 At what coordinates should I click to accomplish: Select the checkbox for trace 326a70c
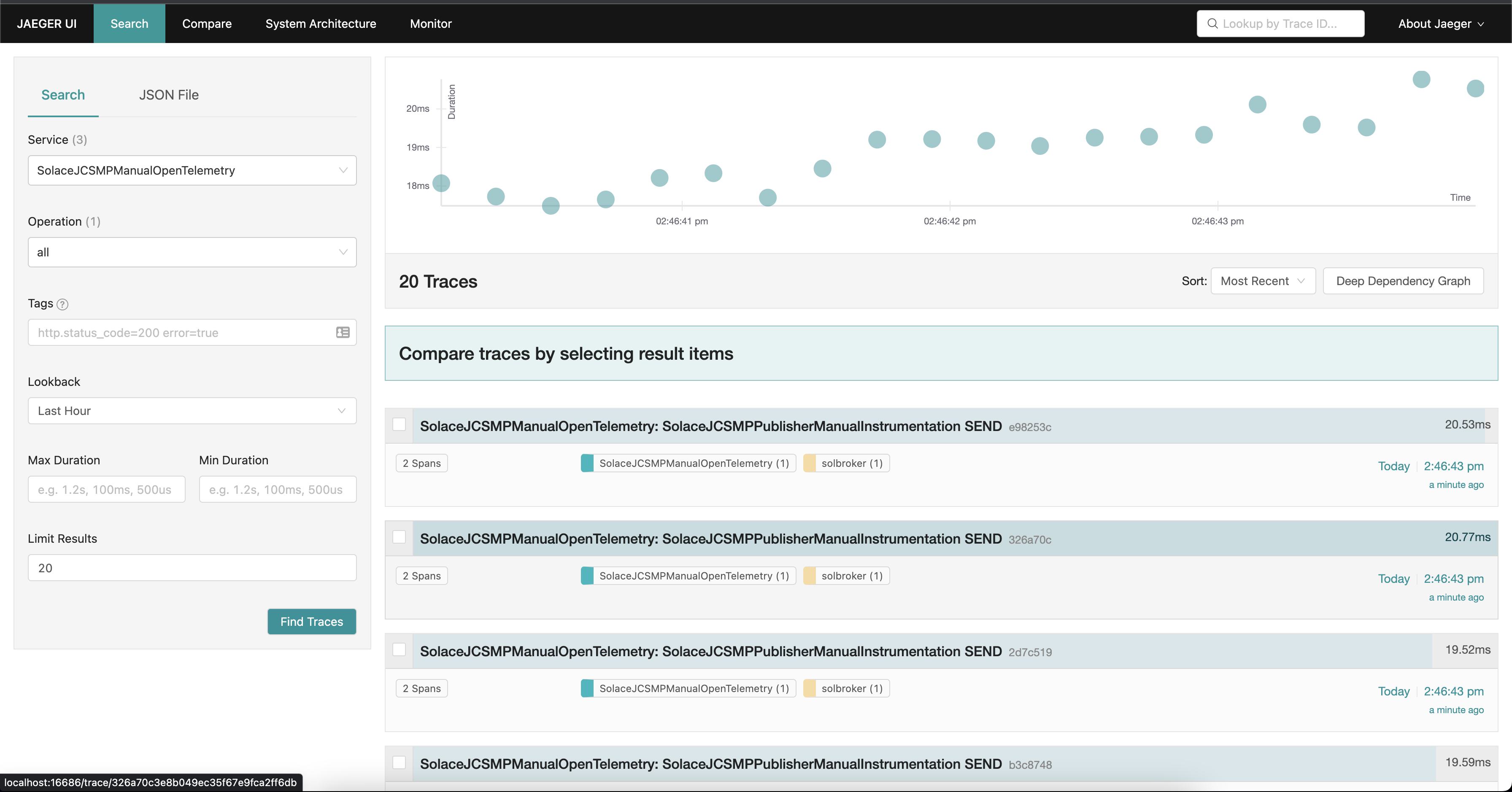tap(399, 537)
